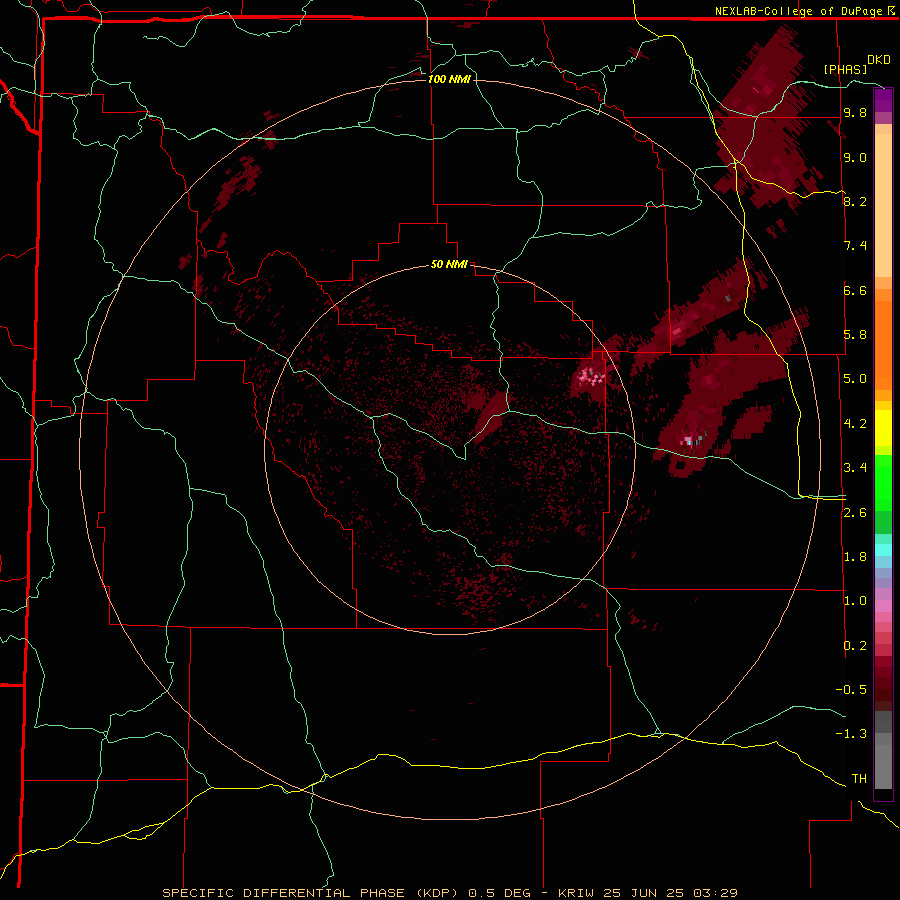
Task: Click the TH label at the legend bottom
Action: tap(859, 779)
